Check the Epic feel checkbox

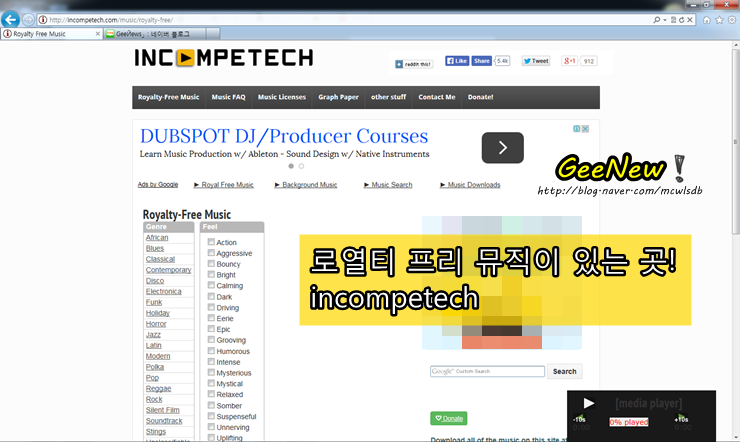211,329
